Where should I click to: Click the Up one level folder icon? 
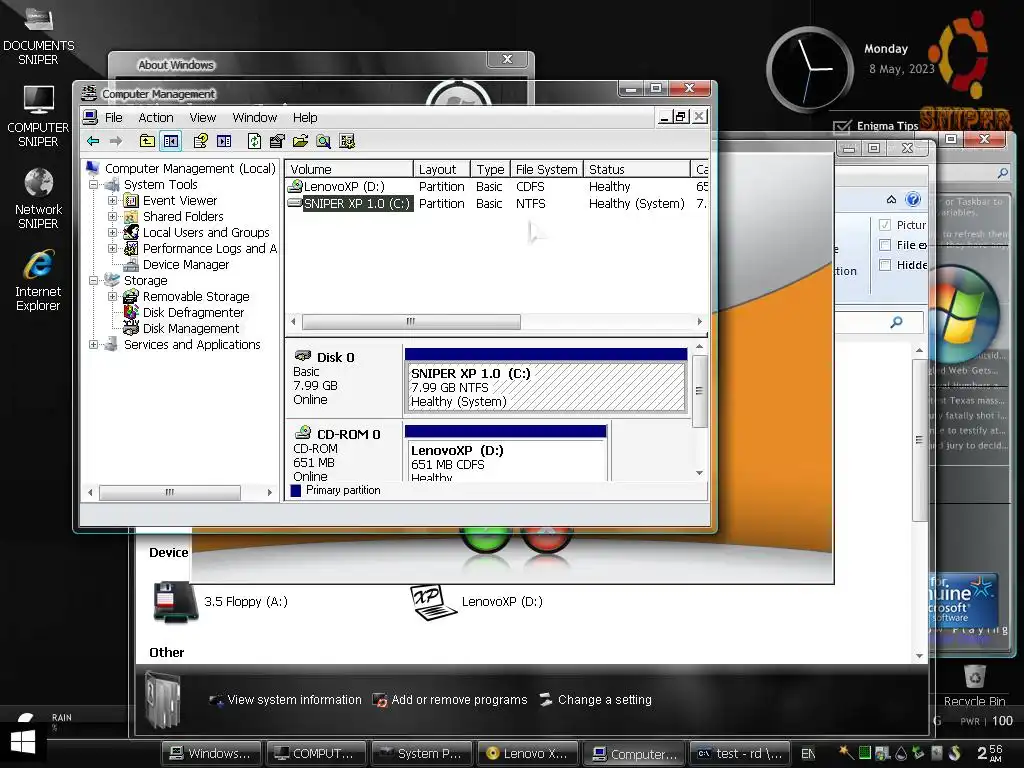(x=147, y=141)
